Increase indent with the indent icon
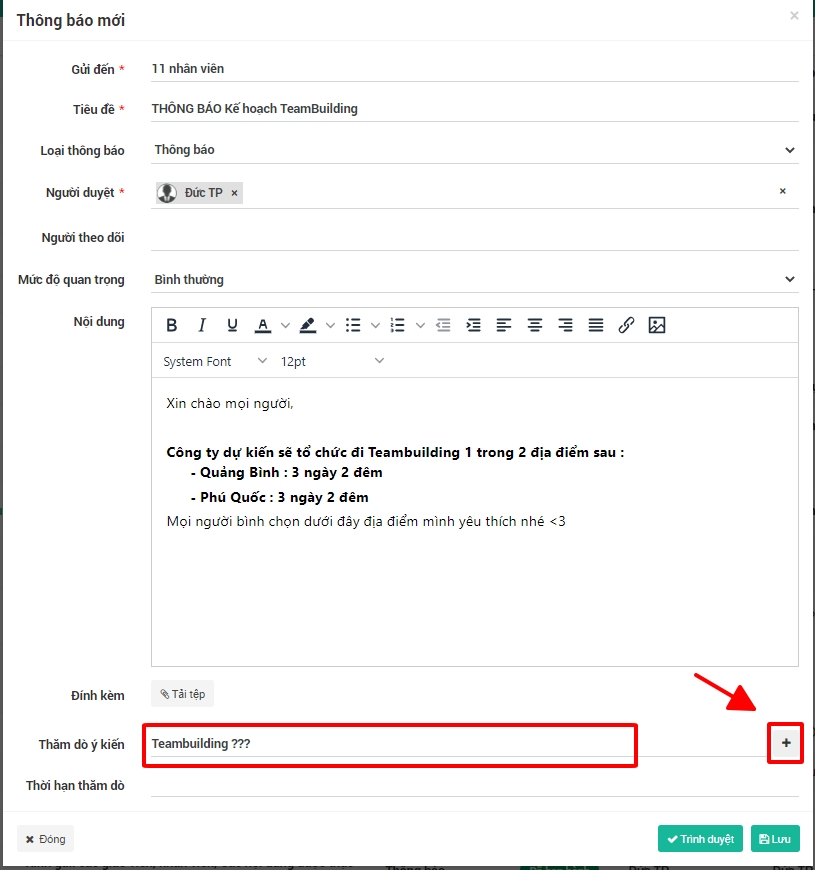815x870 pixels. [474, 325]
